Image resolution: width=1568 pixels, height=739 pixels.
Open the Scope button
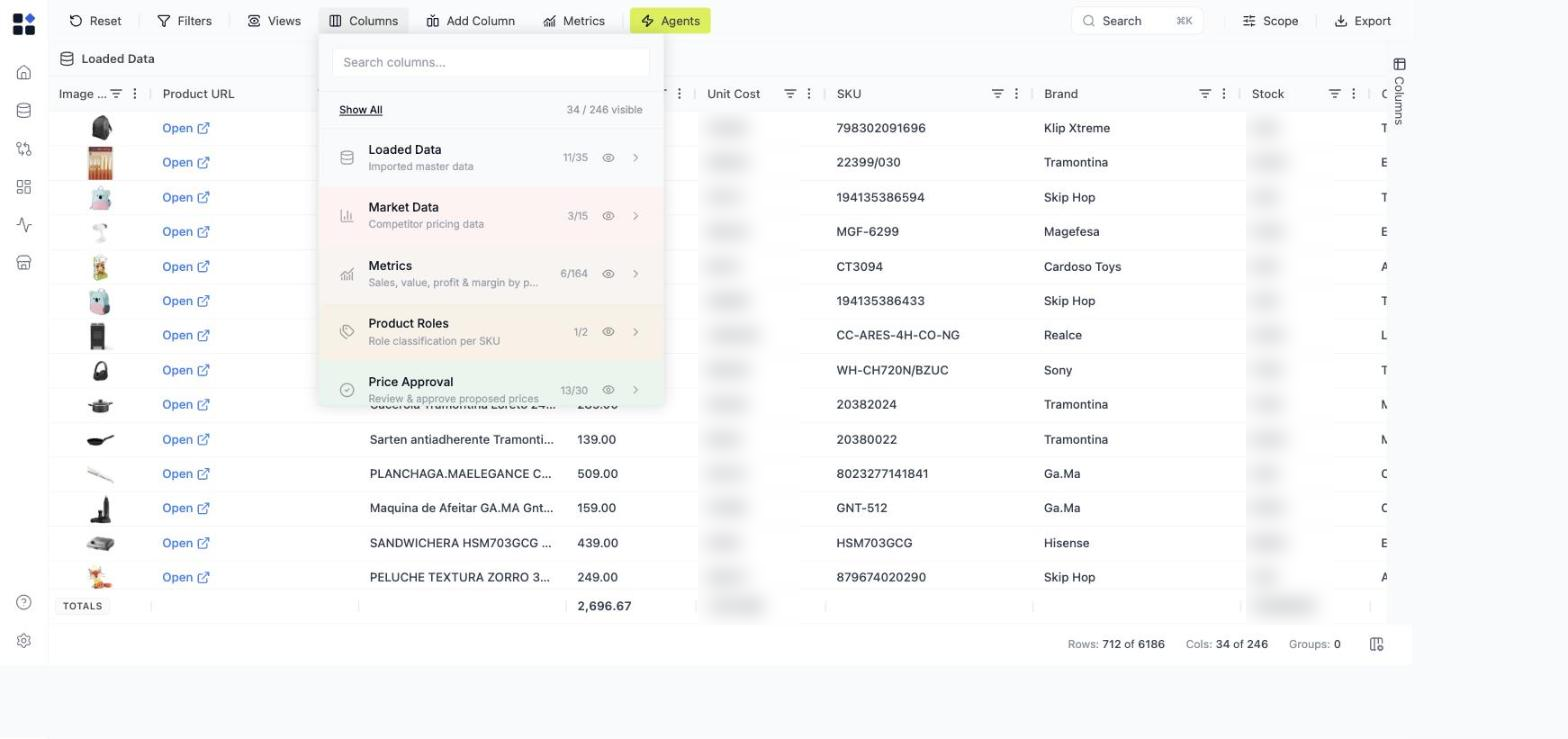coord(1270,21)
